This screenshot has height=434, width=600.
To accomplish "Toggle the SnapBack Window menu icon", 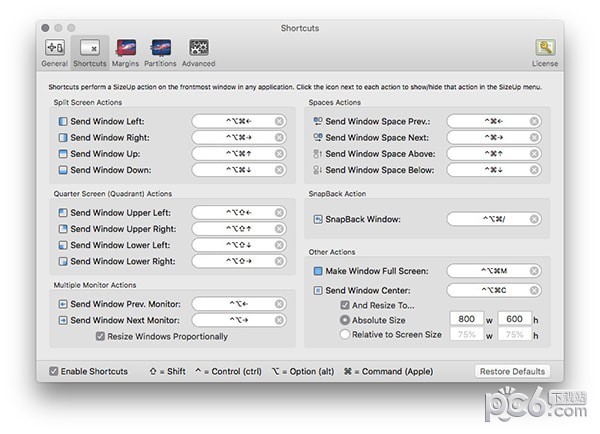I will coord(318,219).
